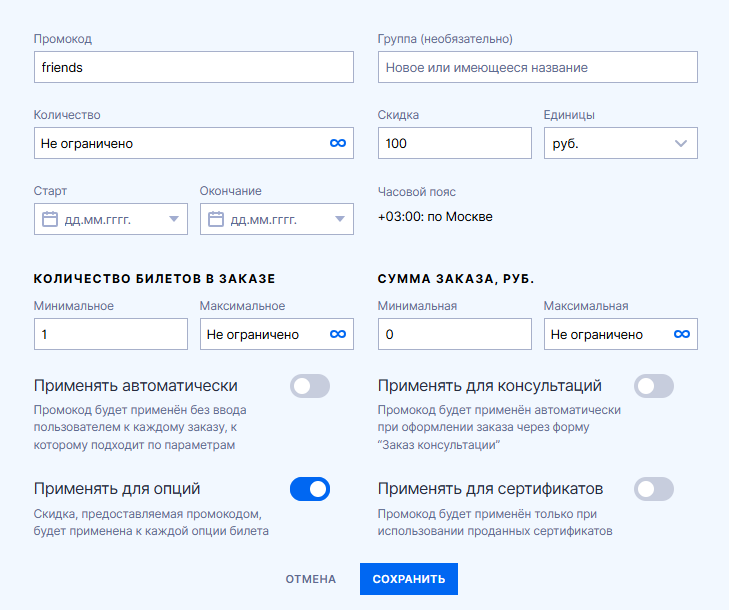Click the infinity icon in Количество field
Viewport: 729px width, 610px height.
[x=338, y=143]
